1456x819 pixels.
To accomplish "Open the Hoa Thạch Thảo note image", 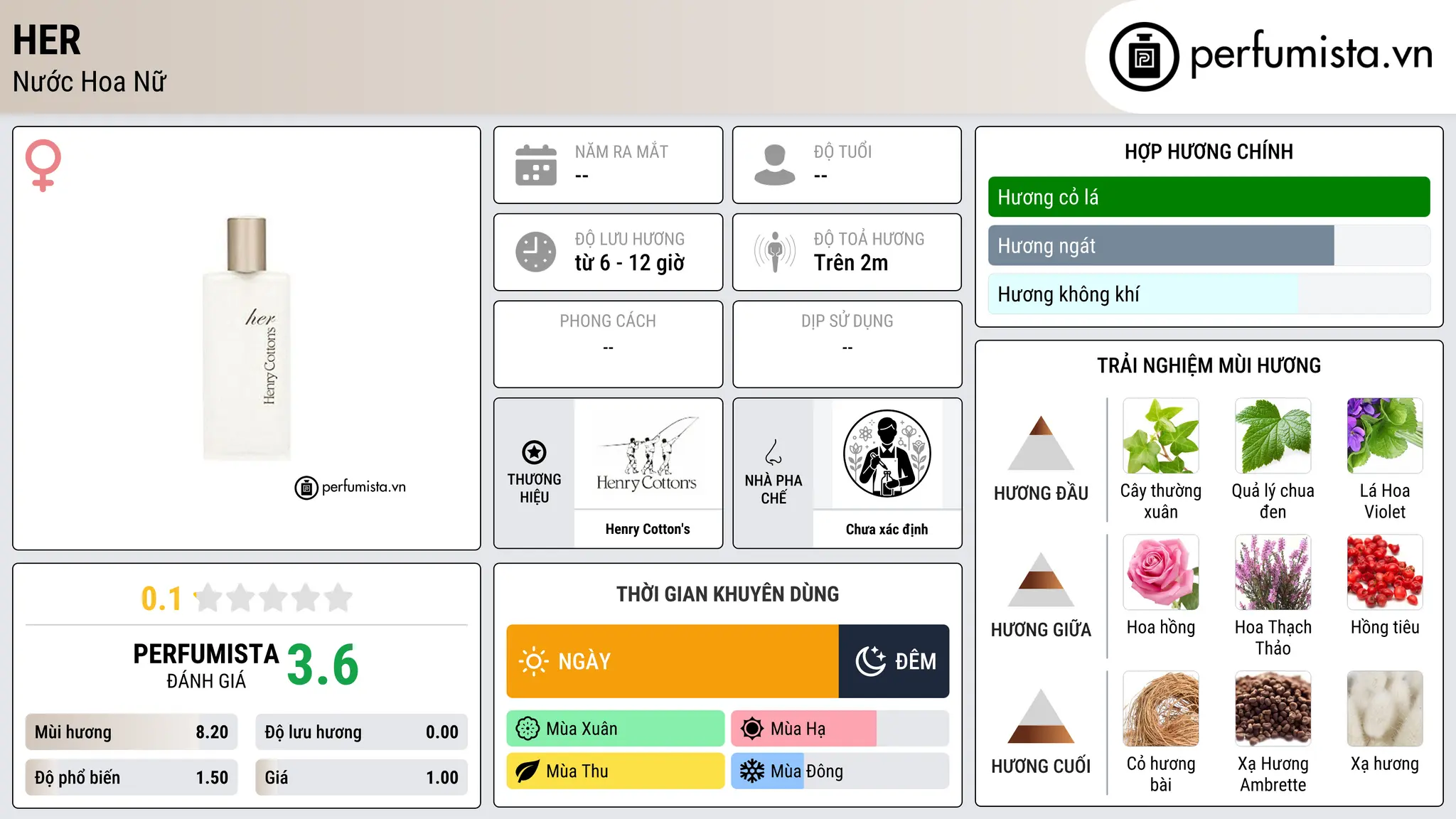I will coord(1273,572).
